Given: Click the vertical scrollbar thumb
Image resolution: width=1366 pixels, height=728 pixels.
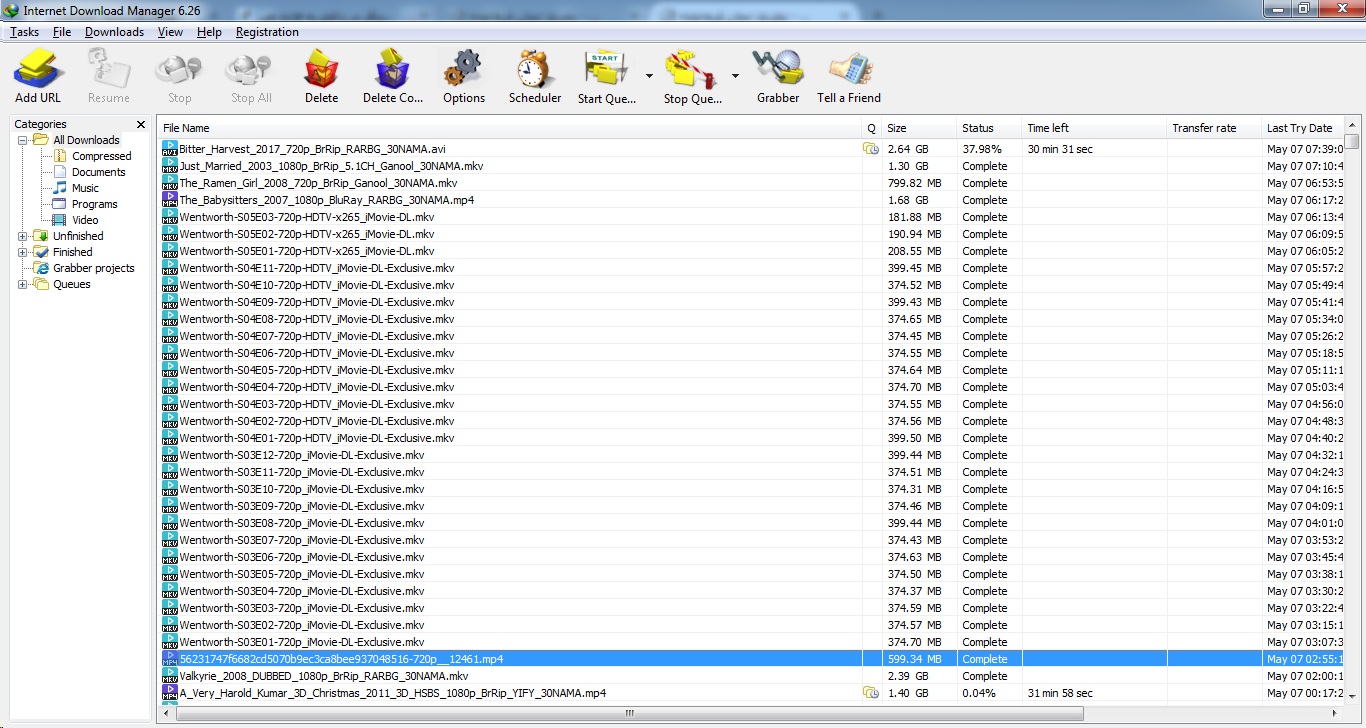Looking at the screenshot, I should coord(1352,141).
